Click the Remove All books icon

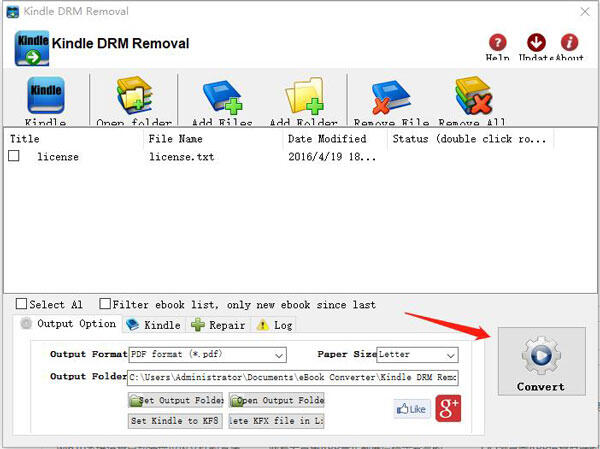(473, 96)
